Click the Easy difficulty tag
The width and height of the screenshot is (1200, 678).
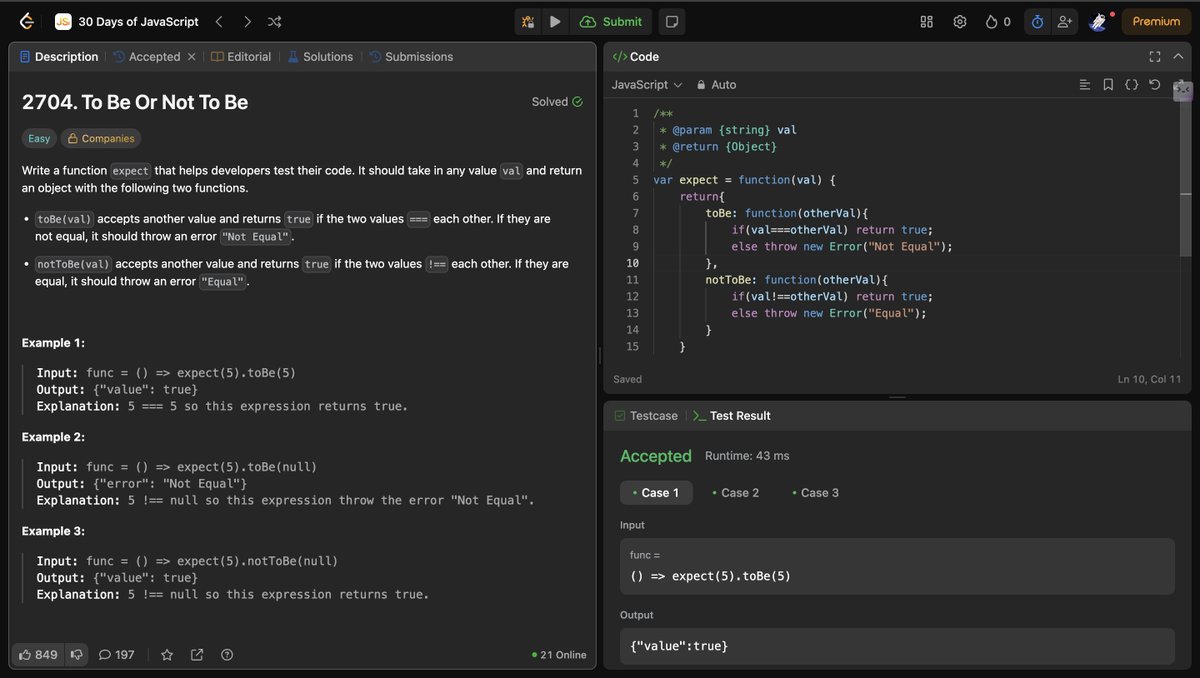coord(39,139)
